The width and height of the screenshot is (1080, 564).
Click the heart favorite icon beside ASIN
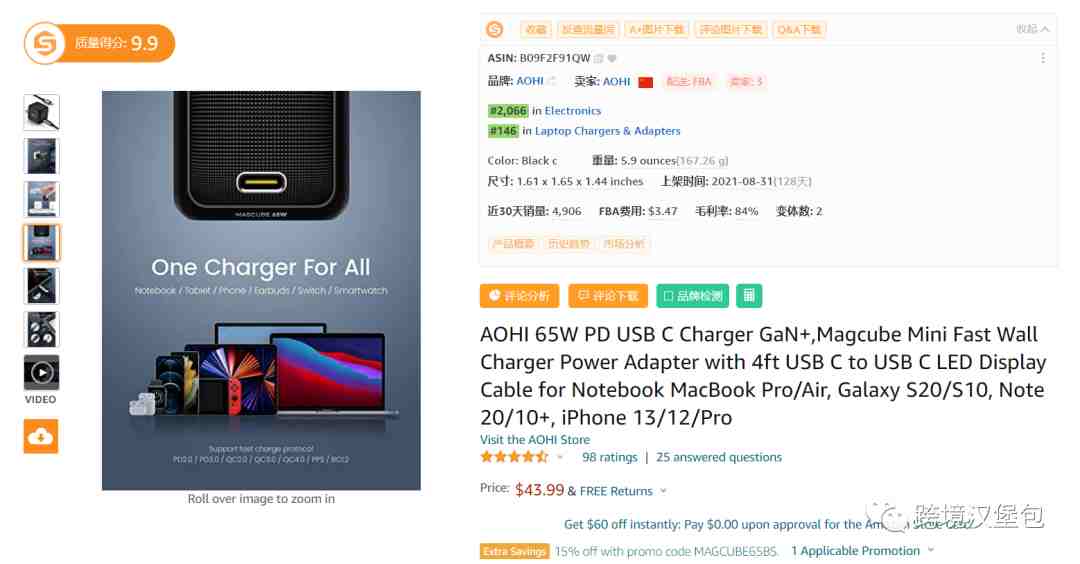click(x=612, y=59)
